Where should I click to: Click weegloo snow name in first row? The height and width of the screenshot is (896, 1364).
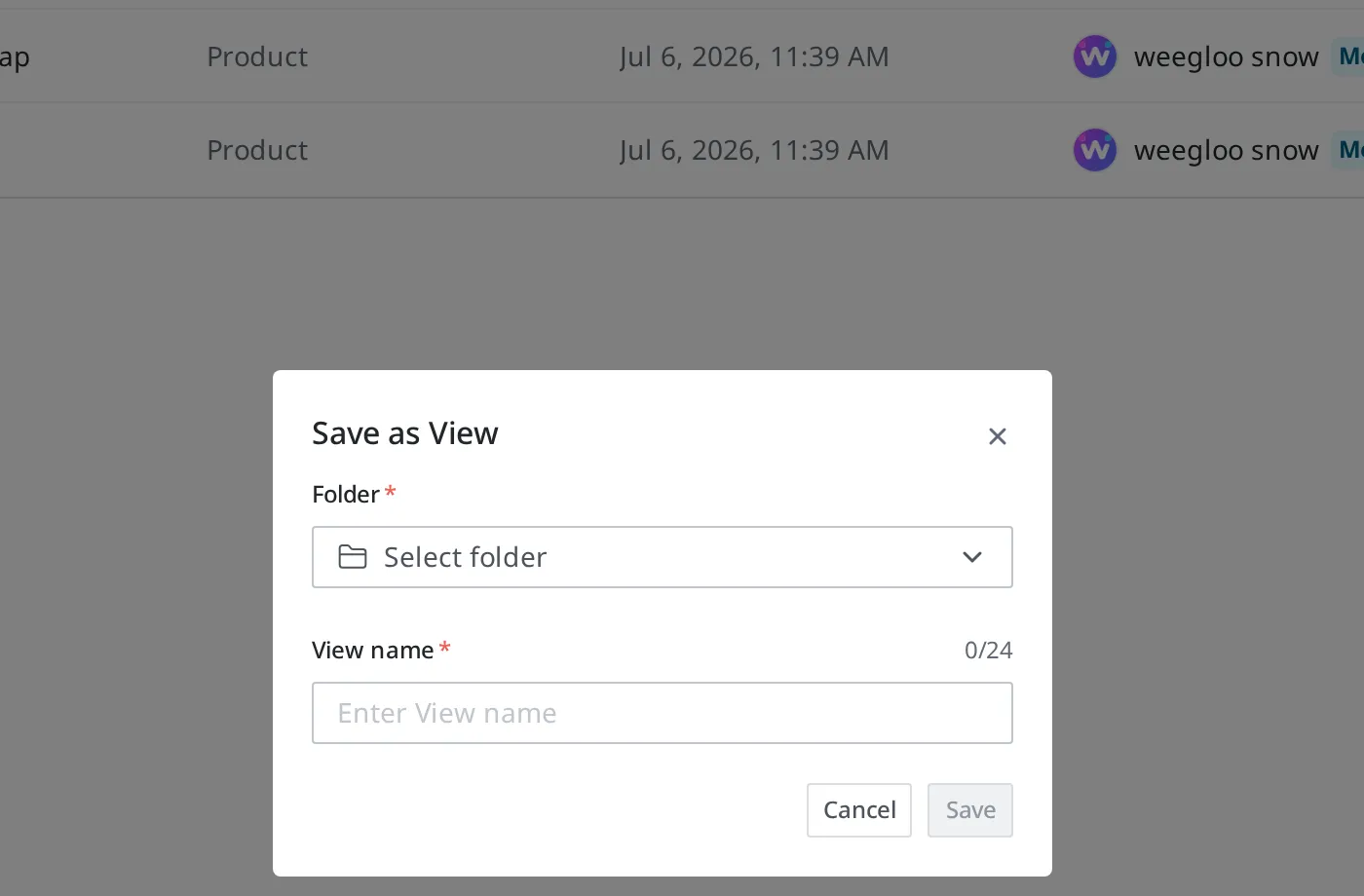click(1226, 56)
